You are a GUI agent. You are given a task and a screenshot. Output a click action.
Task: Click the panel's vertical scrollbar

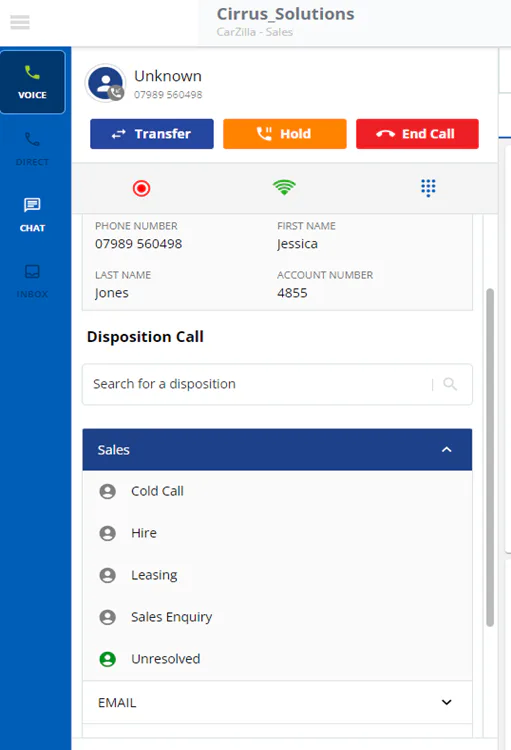pyautogui.click(x=490, y=457)
